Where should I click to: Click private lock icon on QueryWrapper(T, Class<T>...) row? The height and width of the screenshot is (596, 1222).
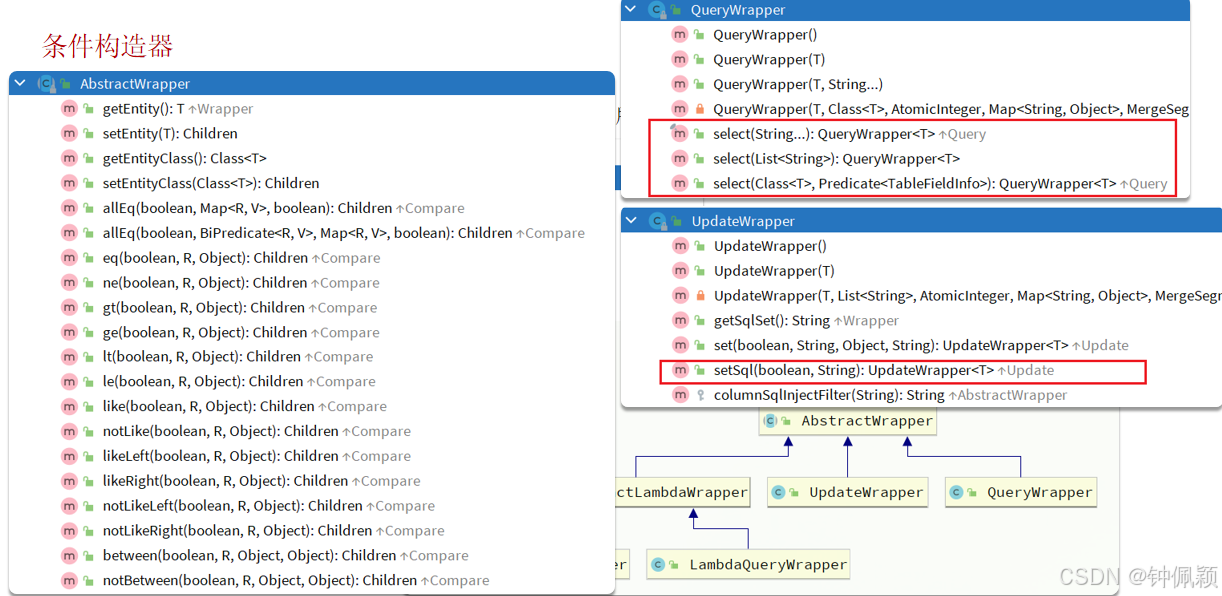[x=700, y=109]
